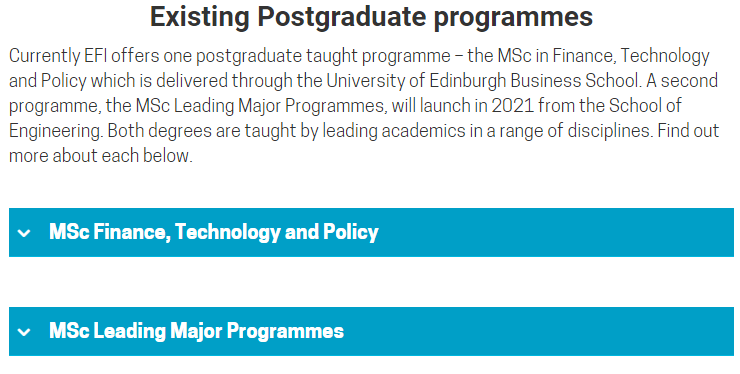740x374 pixels.
Task: Click empty right area of Leading Major Programmes bar
Action: pos(538,332)
